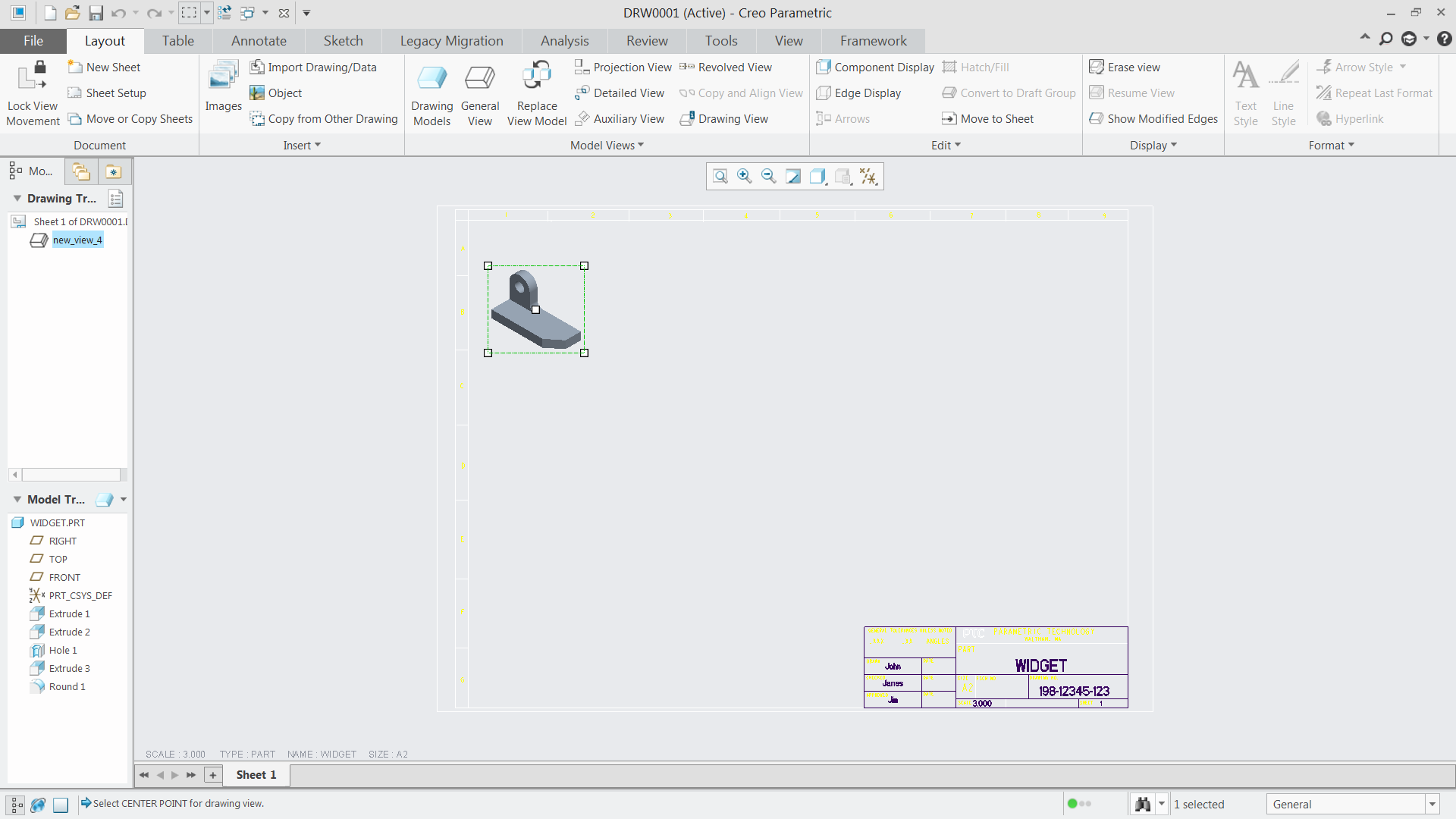Toggle Lock View Movement
Screen dimensions: 1456x819
[x=32, y=91]
